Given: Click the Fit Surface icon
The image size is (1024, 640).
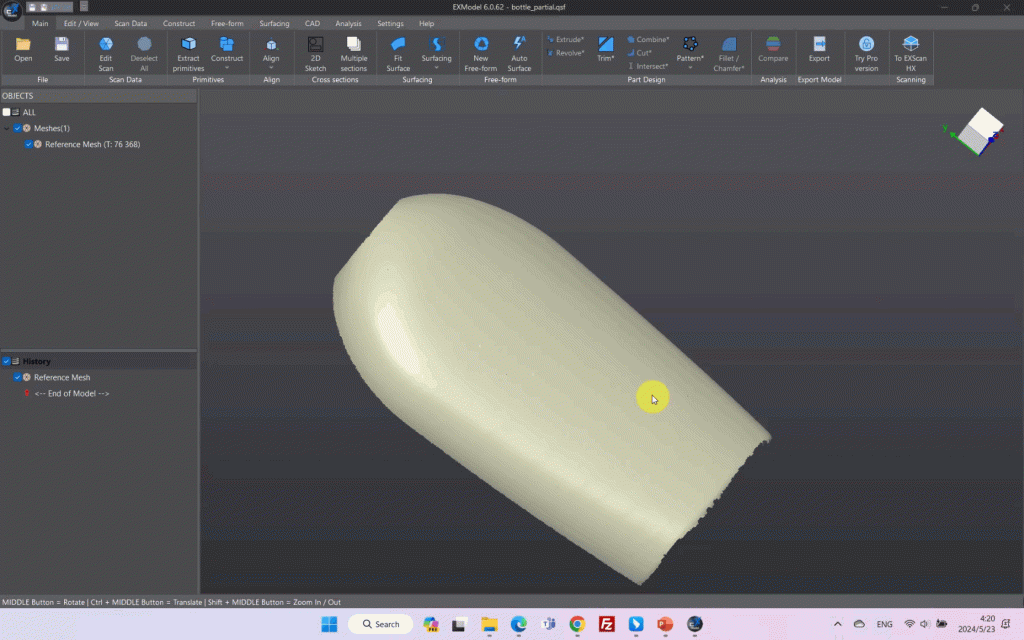Looking at the screenshot, I should (398, 44).
